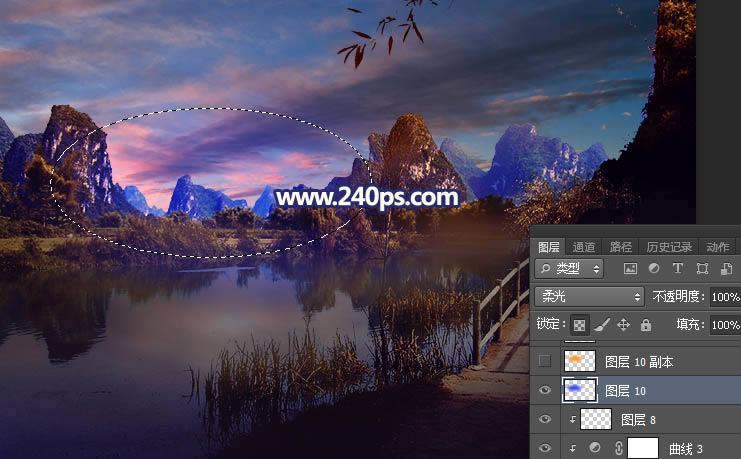Switch to the 路径 tab
Viewport: 741px width, 459px height.
tap(620, 247)
